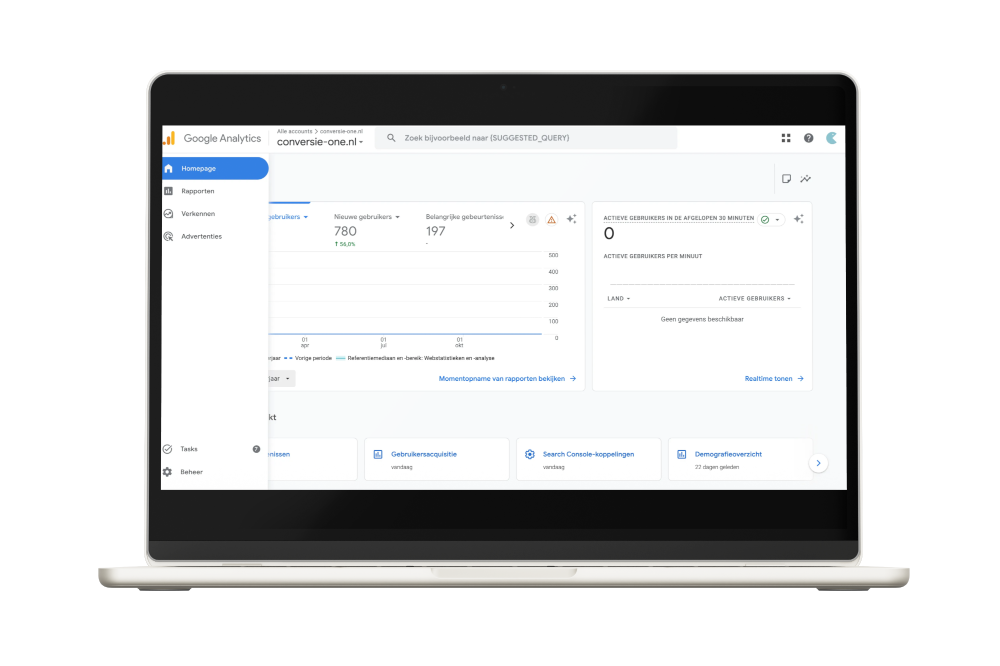The height and width of the screenshot is (666, 1000).
Task: Click the sparkle insights icon on chart card
Action: 571,219
